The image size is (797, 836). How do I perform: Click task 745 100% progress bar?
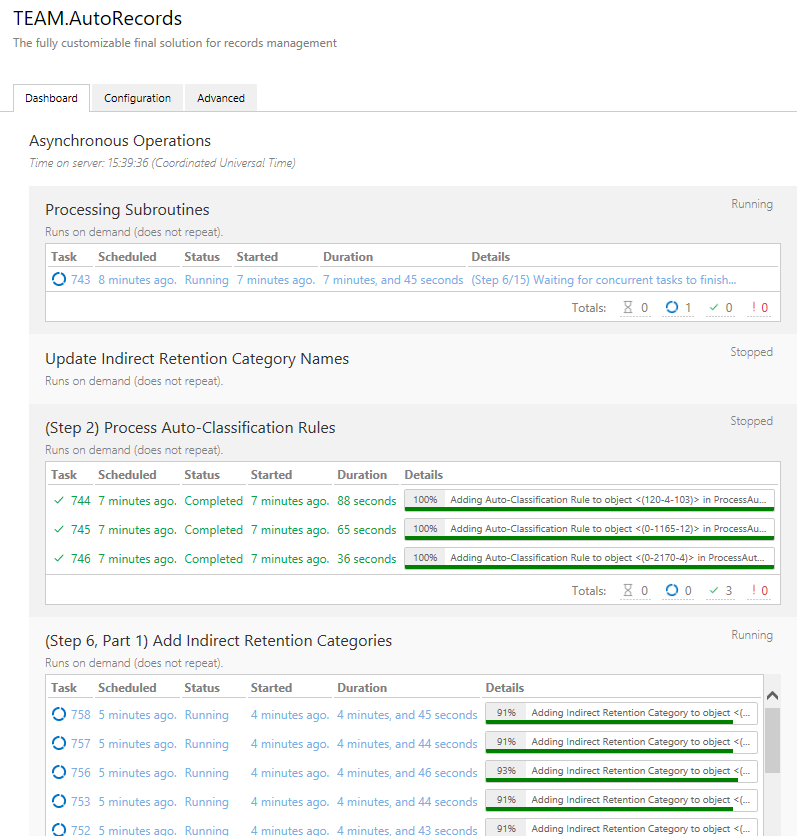pos(589,529)
